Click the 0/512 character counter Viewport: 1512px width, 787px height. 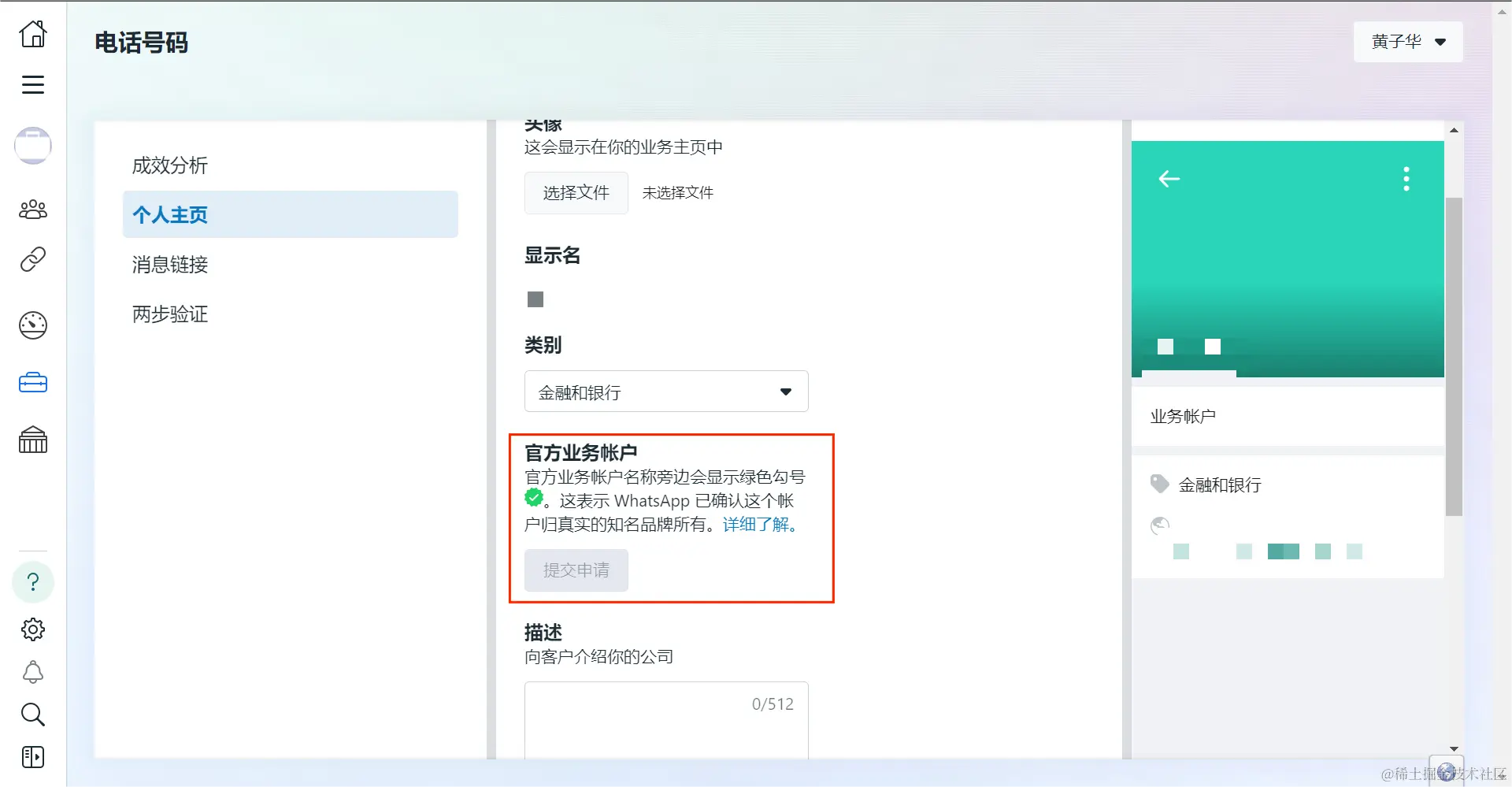(773, 704)
